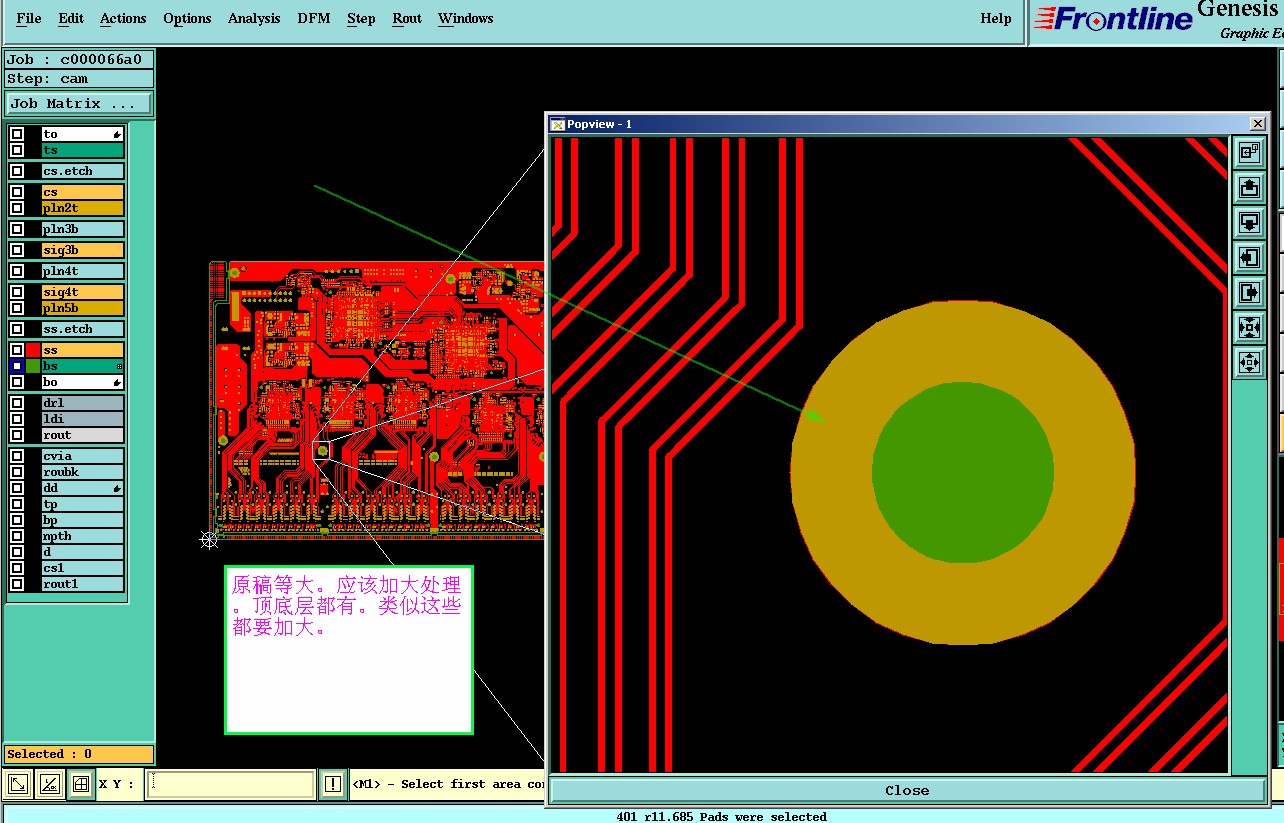Click the angle measurement icon beside XY
1284x823 pixels.
(x=50, y=785)
